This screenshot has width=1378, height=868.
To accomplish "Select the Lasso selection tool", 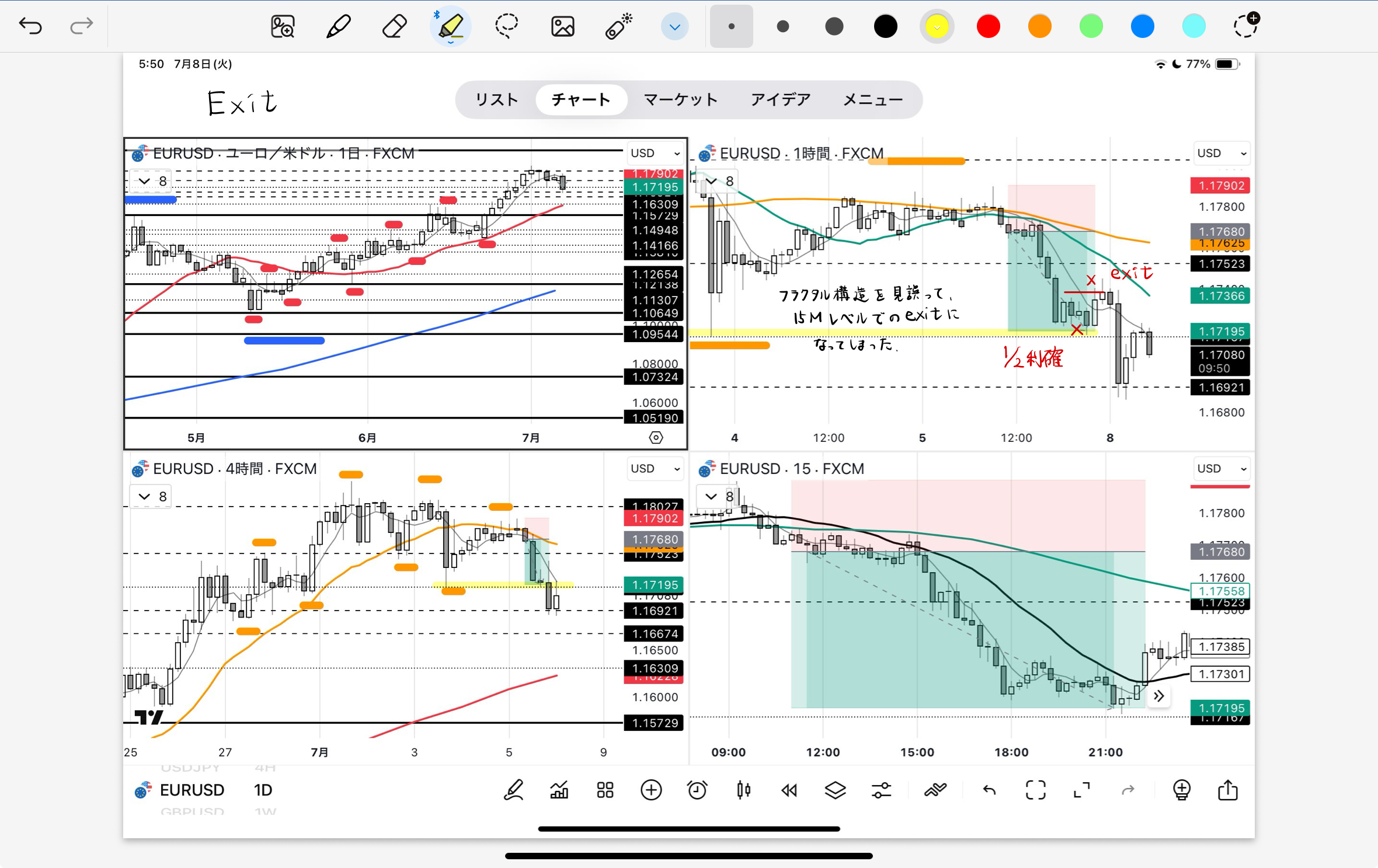I will click(506, 26).
